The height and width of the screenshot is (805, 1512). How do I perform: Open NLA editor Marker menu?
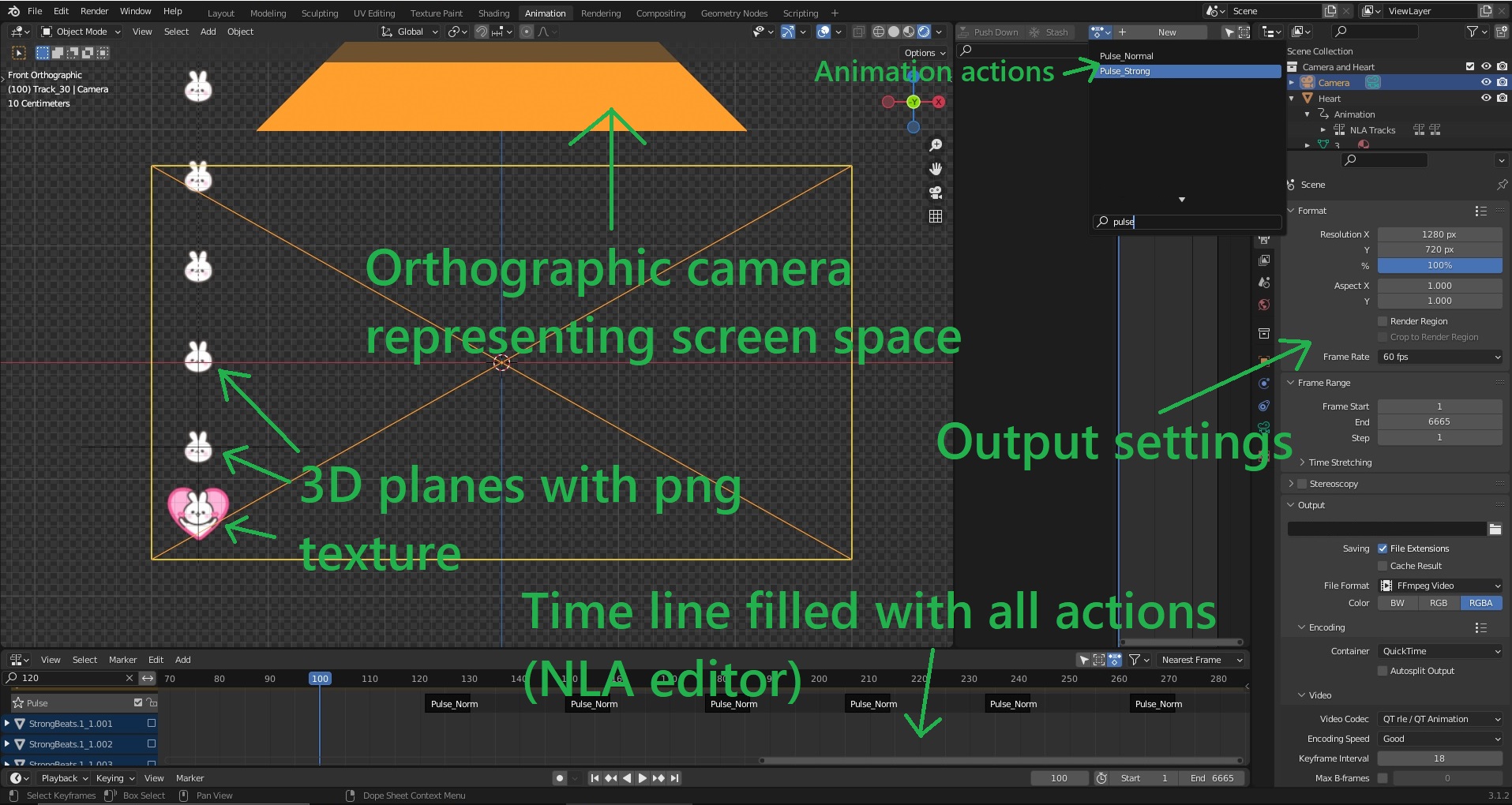pyautogui.click(x=122, y=660)
